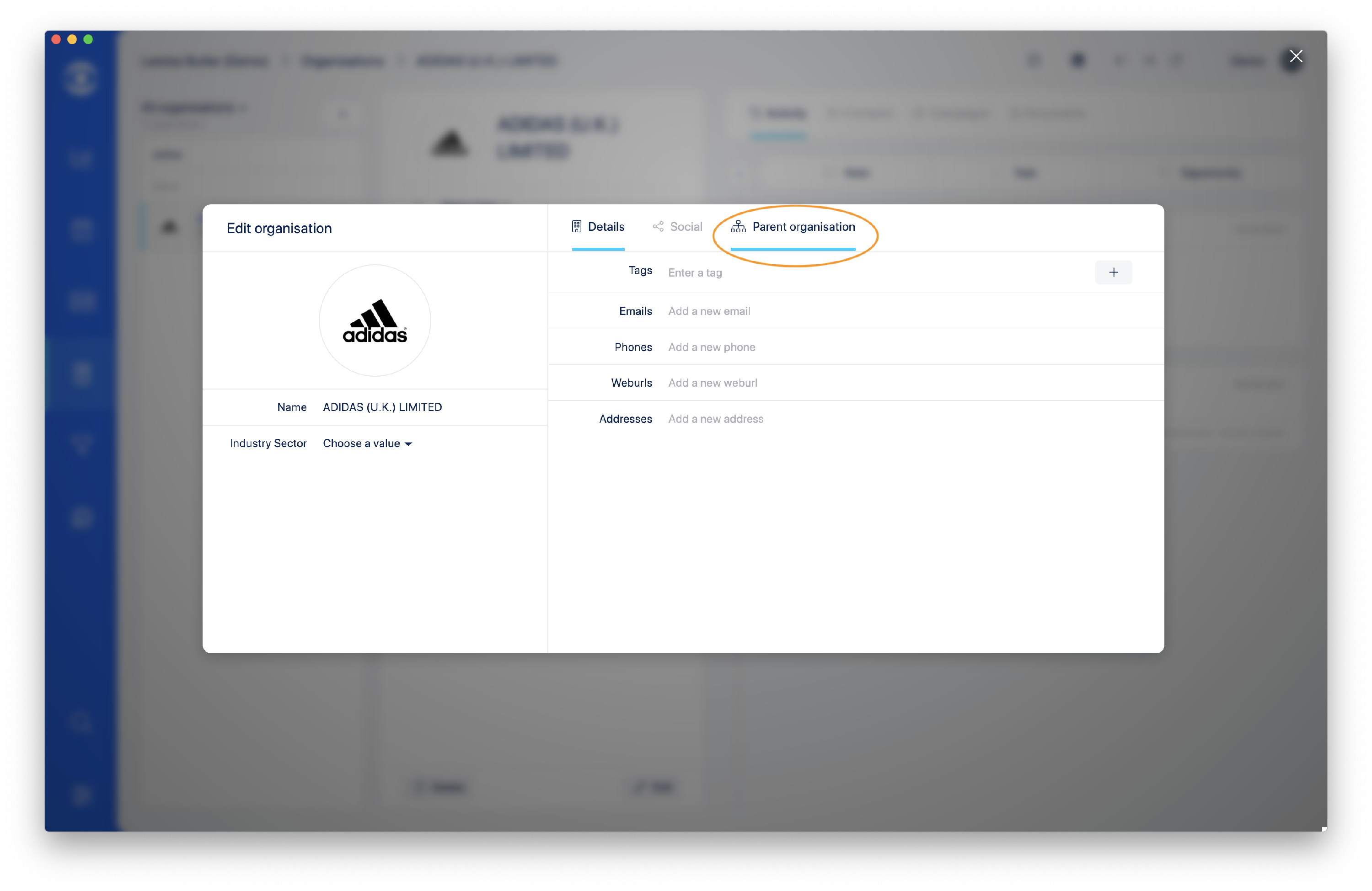The height and width of the screenshot is (891, 1372).
Task: Click 'Add a new email' field
Action: pos(709,311)
